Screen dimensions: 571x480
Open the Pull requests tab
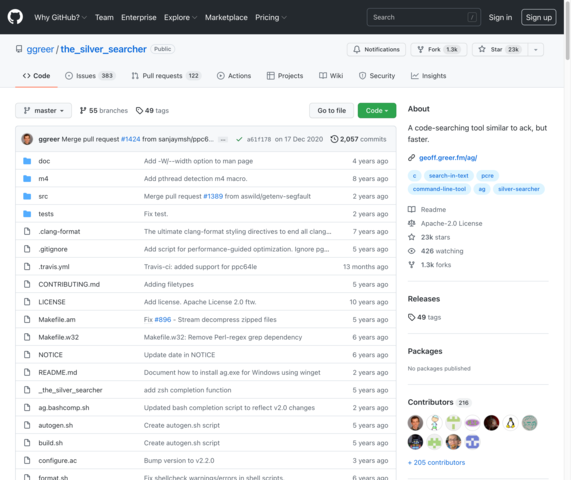pos(166,76)
